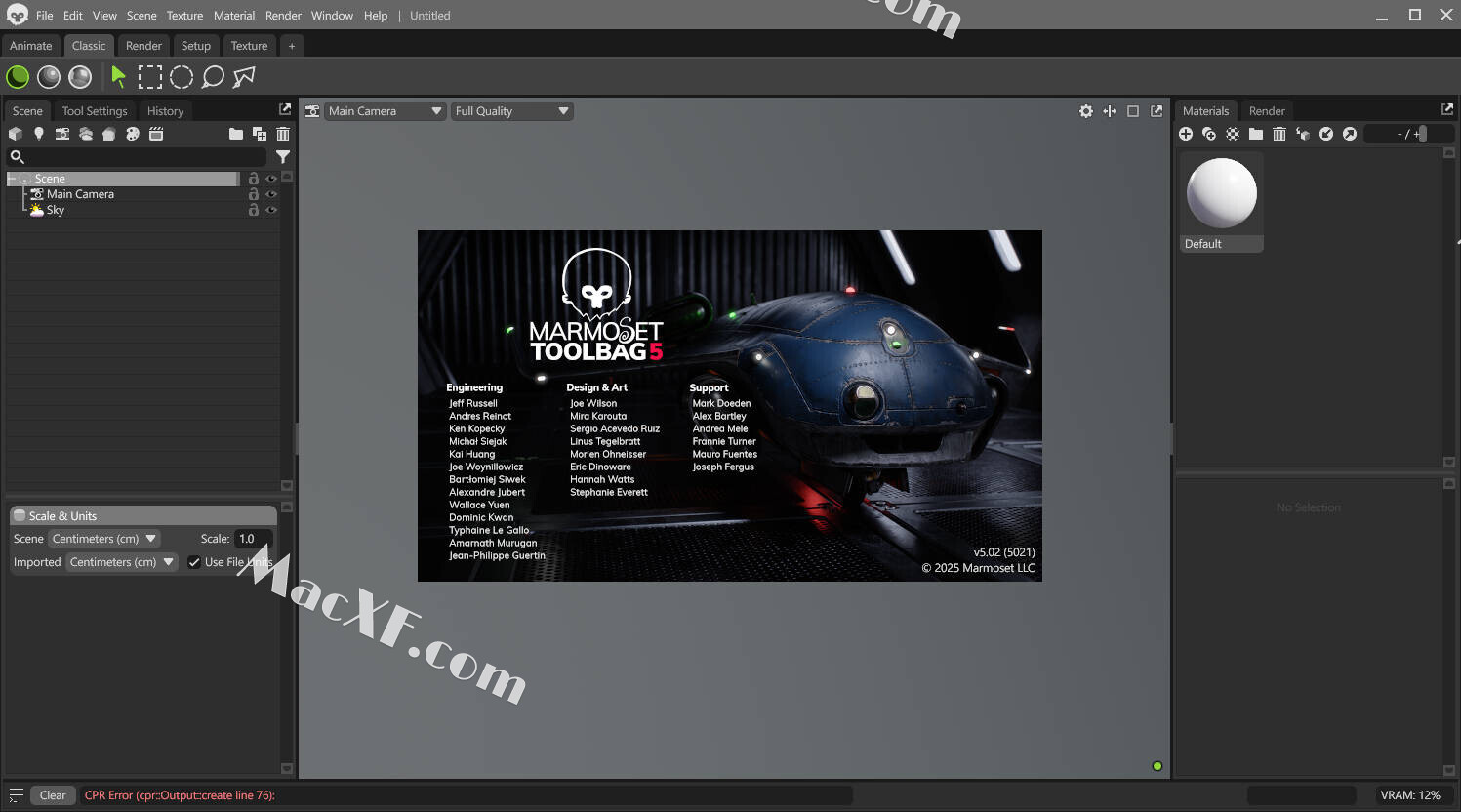Duplicate material in Materials panel
The image size is (1461, 812).
pyautogui.click(x=1209, y=134)
